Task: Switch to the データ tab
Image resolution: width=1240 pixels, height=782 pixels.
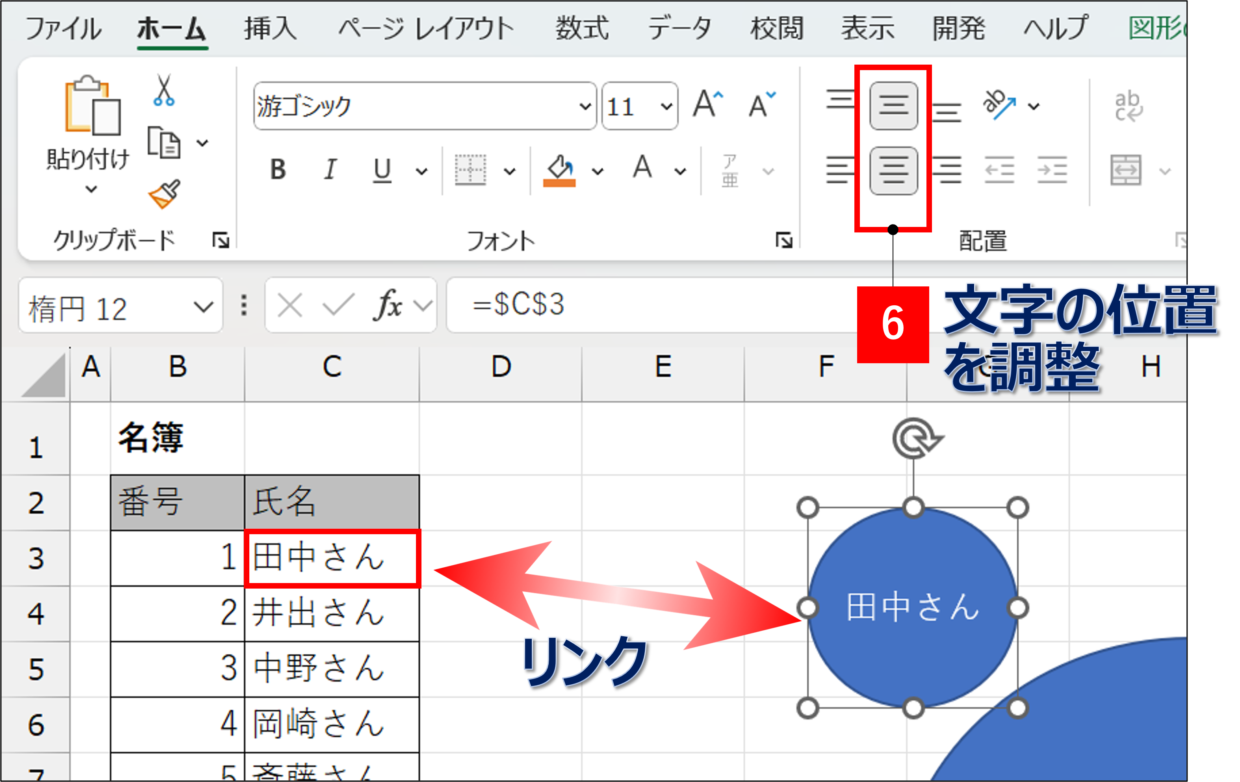Action: pyautogui.click(x=682, y=28)
